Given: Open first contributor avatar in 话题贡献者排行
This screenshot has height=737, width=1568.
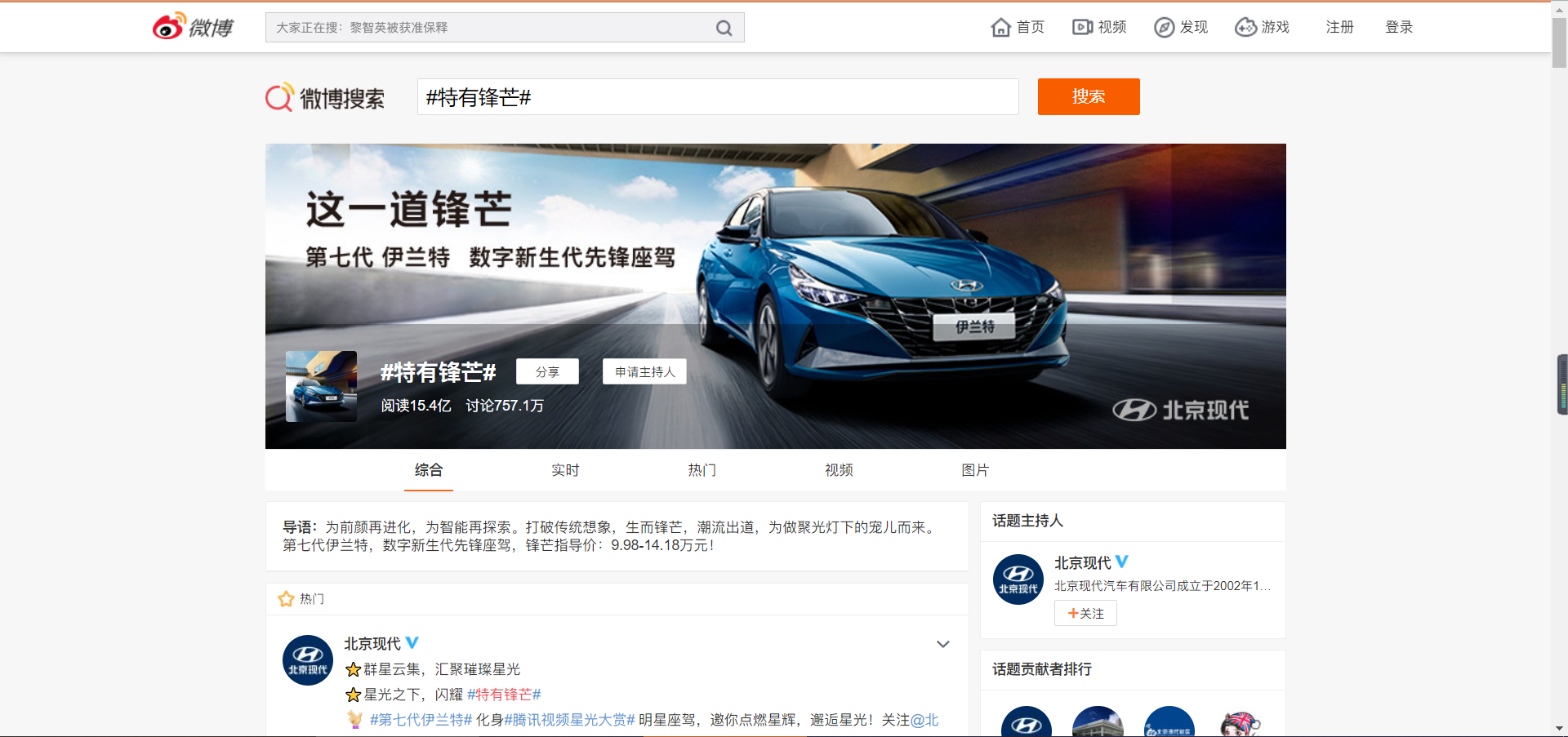Looking at the screenshot, I should pyautogui.click(x=1027, y=721).
